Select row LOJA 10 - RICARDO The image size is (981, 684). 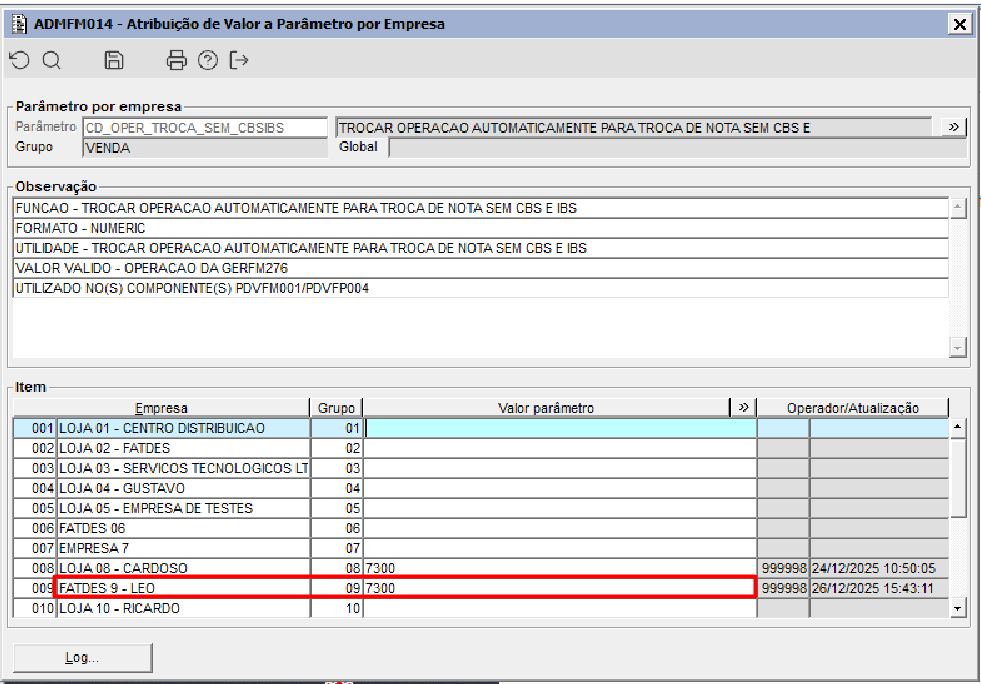480,608
